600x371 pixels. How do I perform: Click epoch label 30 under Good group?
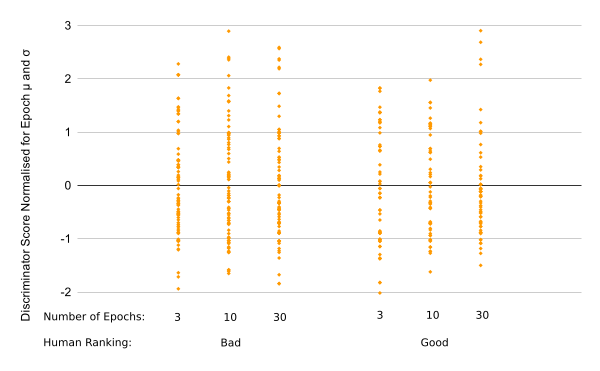point(482,315)
